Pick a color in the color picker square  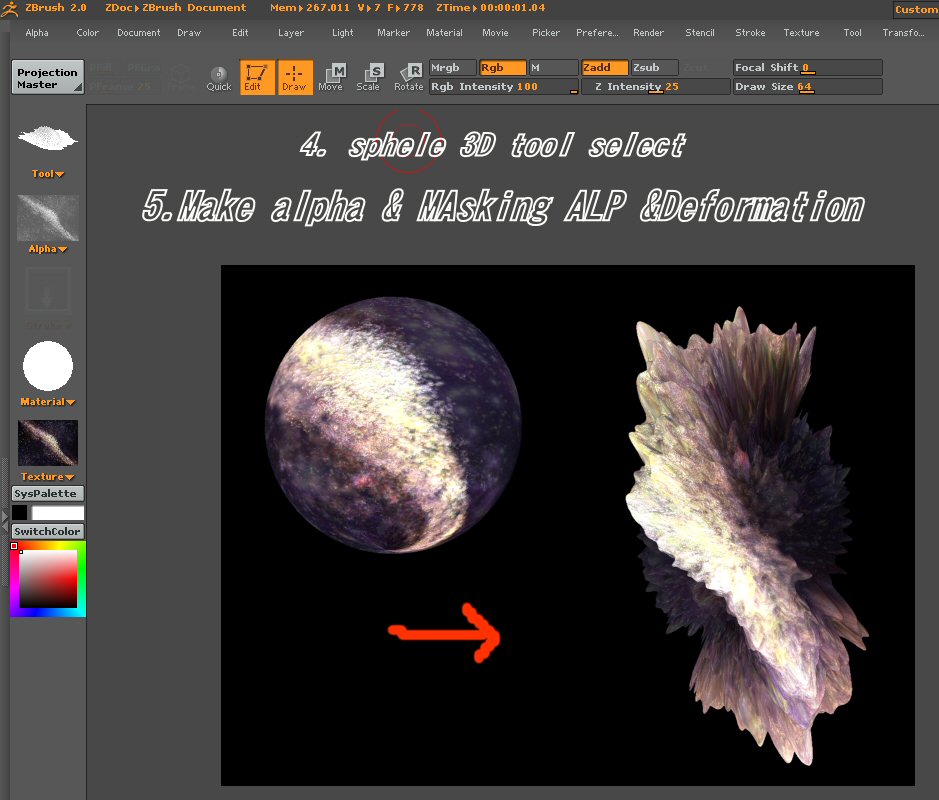coord(49,578)
